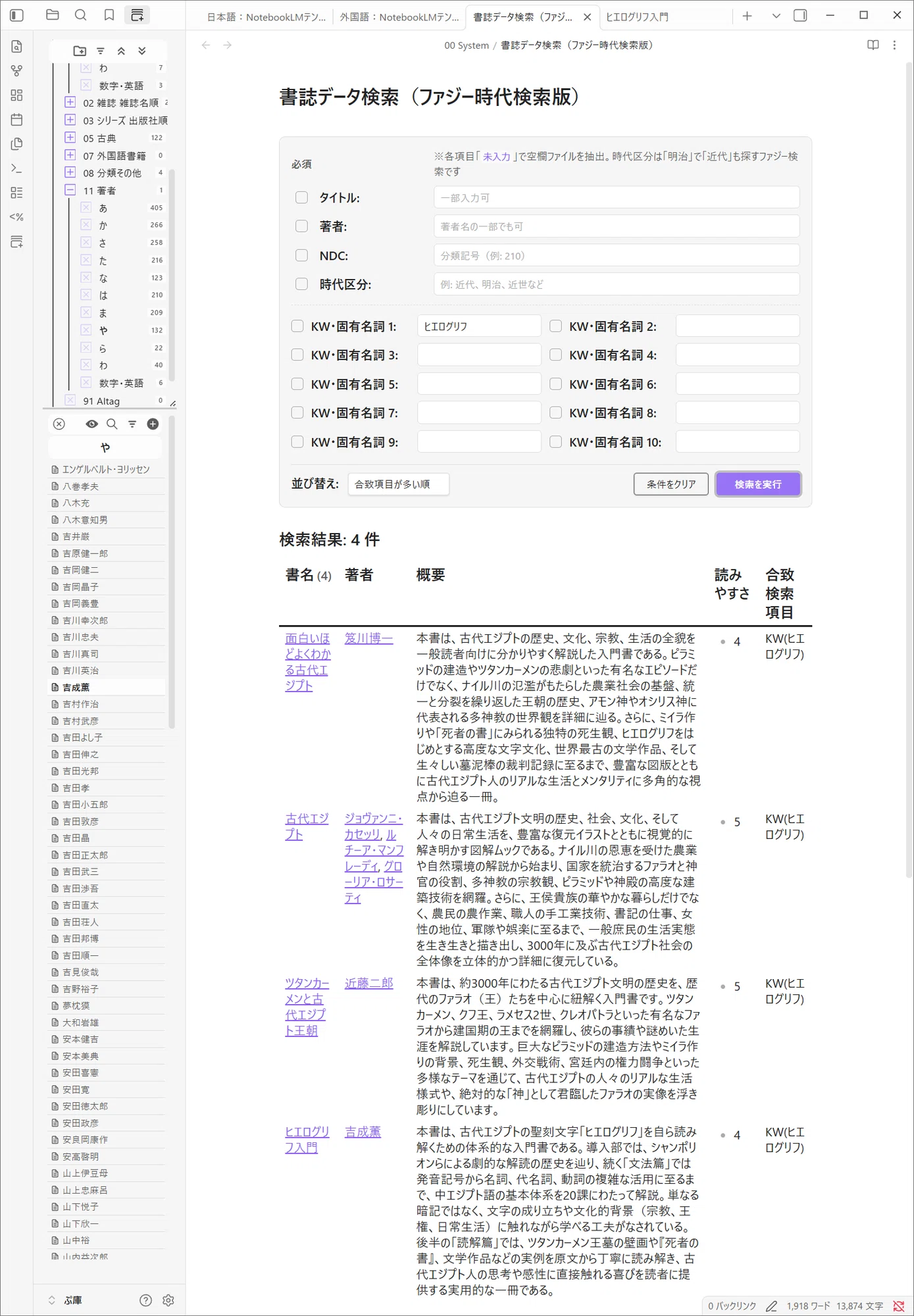914x1316 pixels.
Task: Check the 著者 checkbox
Action: tap(301, 226)
